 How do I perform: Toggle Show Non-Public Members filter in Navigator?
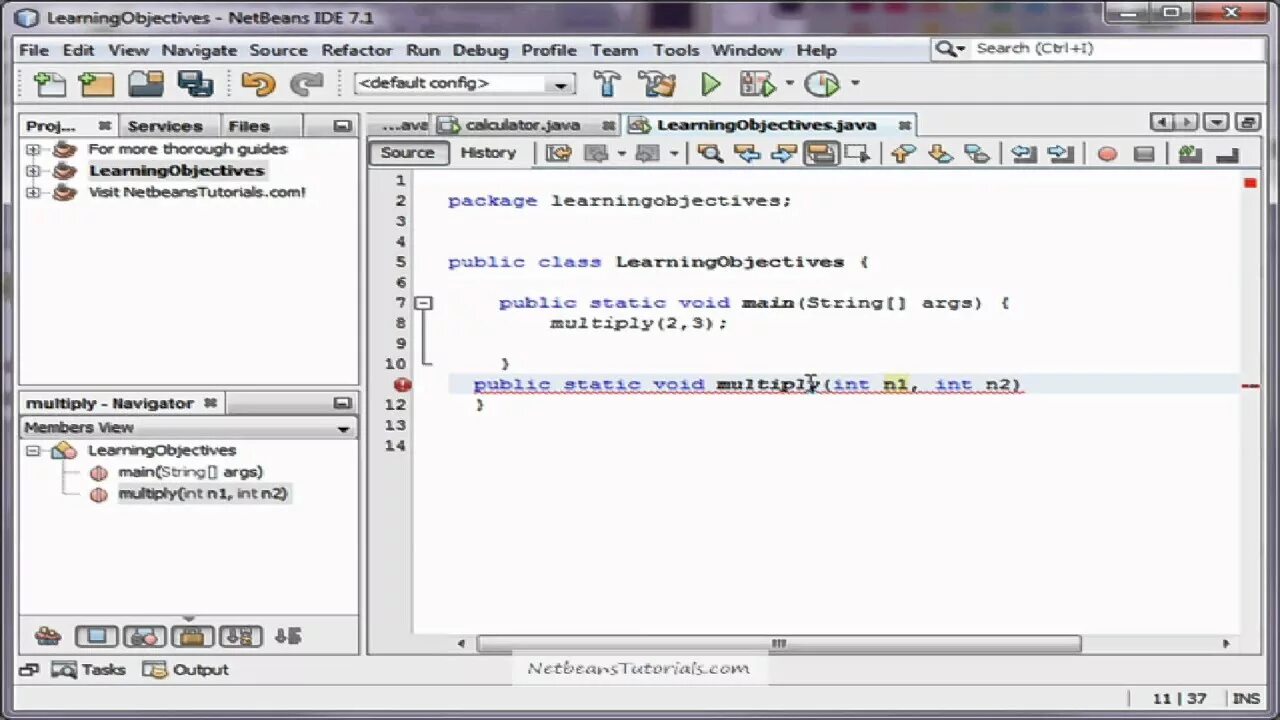[192, 636]
